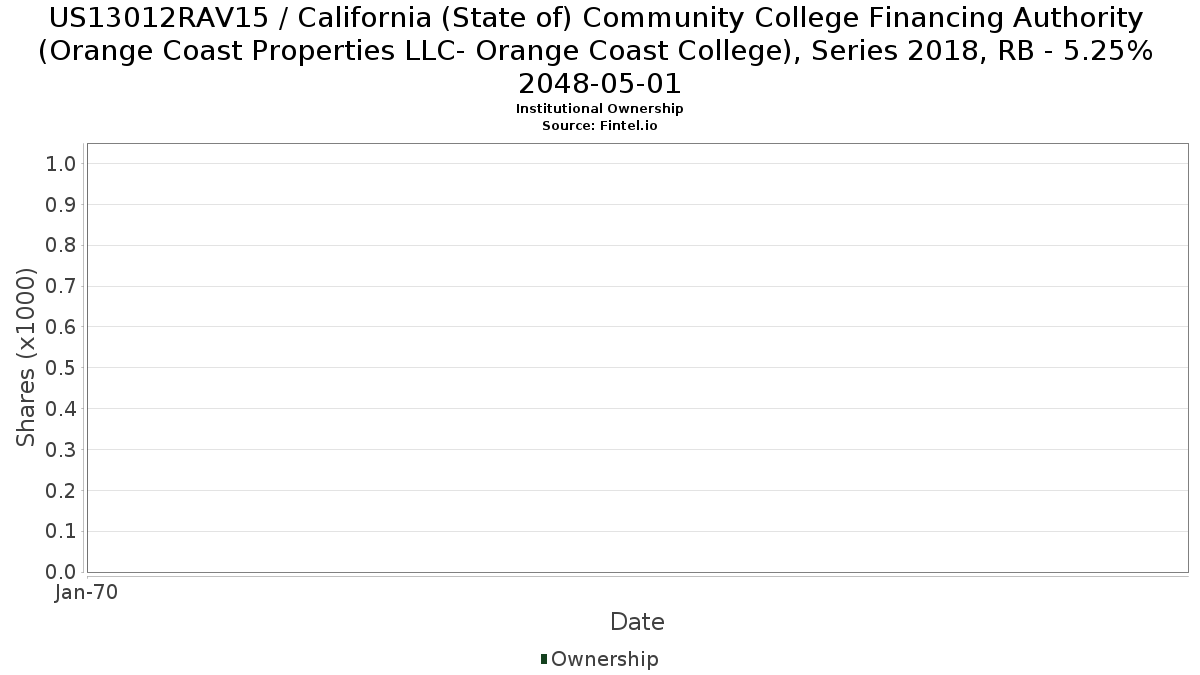Click the center of the empty plot area
The width and height of the screenshot is (1200, 675).
(x=637, y=357)
